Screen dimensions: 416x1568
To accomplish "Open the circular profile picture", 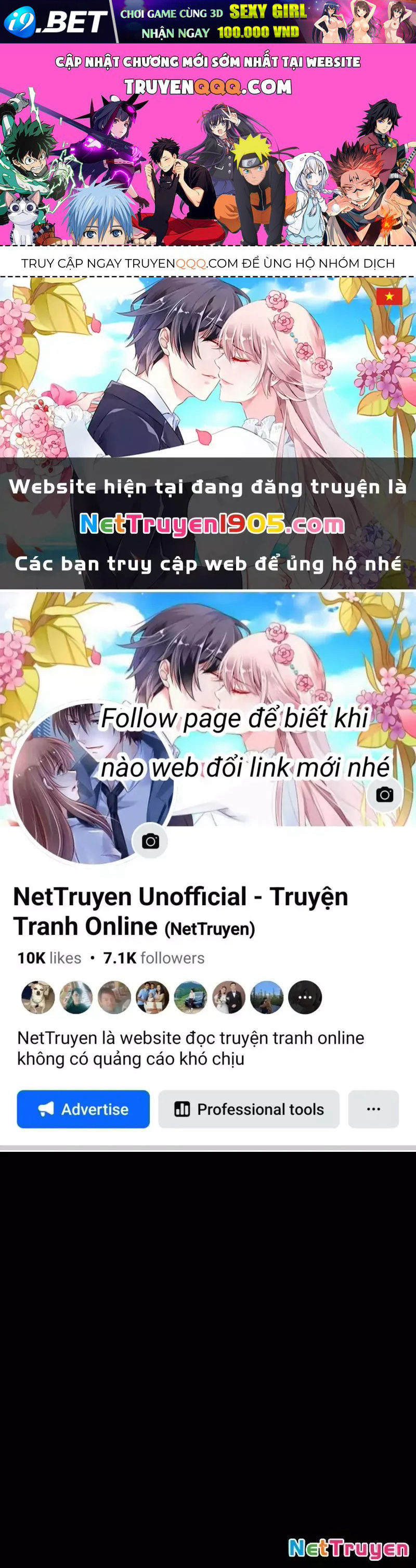I will click(93, 783).
